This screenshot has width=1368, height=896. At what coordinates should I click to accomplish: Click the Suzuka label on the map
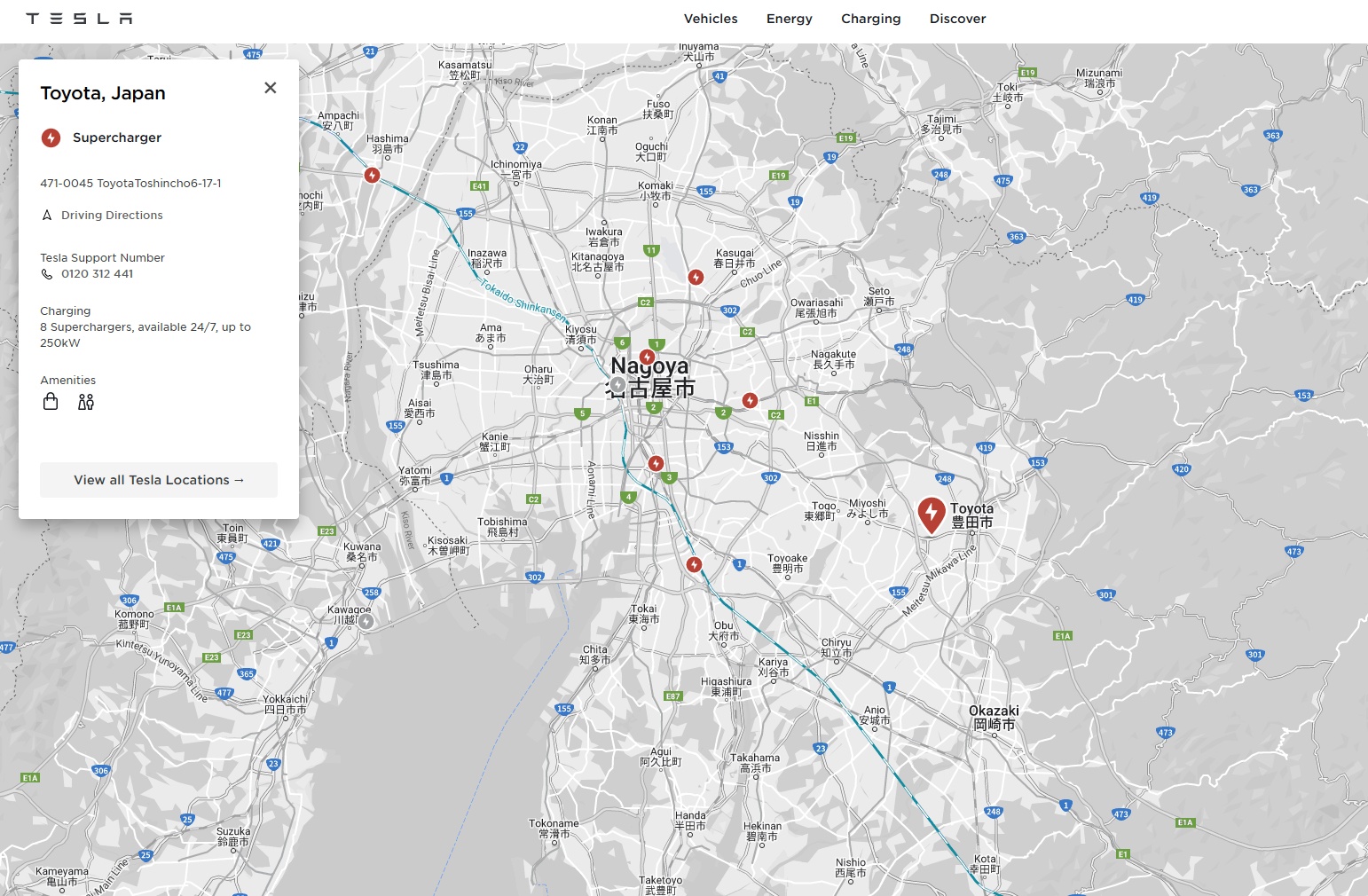pyautogui.click(x=233, y=837)
